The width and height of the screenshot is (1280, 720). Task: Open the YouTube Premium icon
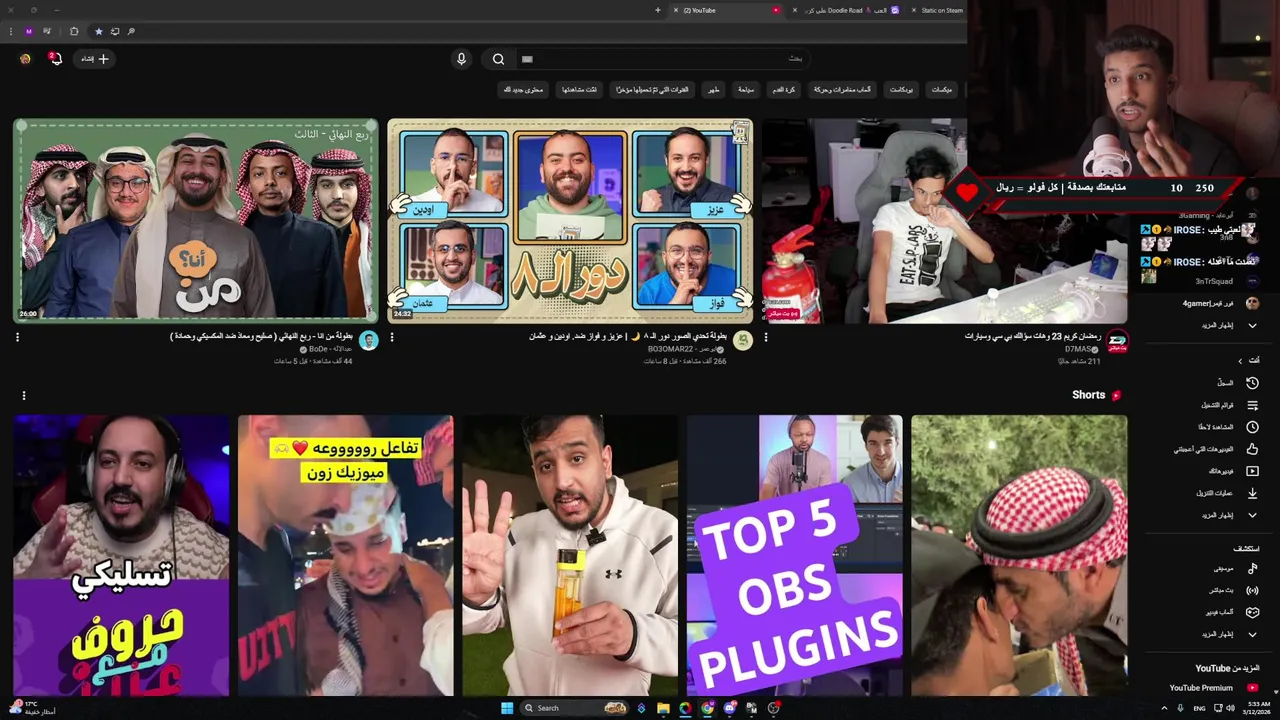(x=1252, y=688)
